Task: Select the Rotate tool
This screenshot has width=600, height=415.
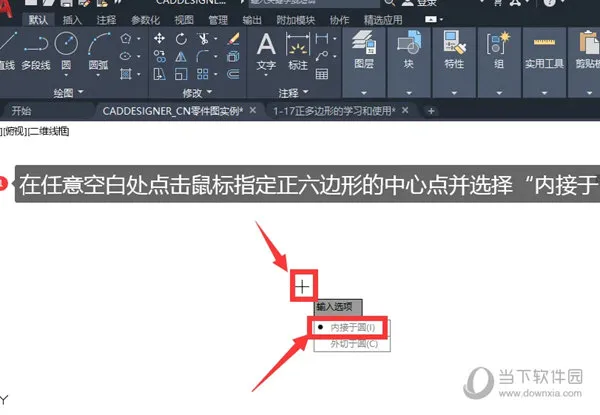Action: pyautogui.click(x=181, y=39)
